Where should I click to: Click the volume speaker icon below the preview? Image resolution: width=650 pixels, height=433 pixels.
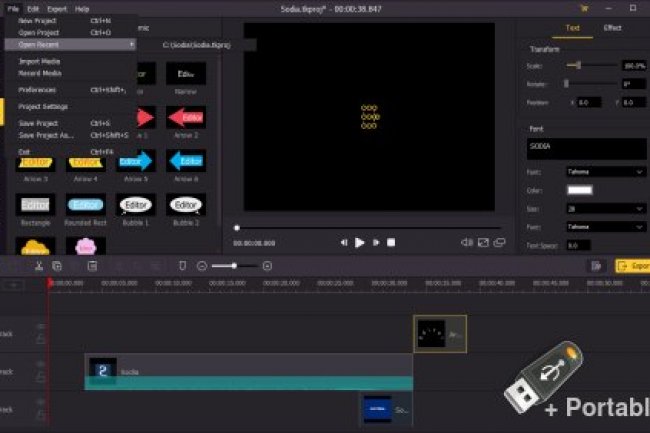coord(467,242)
